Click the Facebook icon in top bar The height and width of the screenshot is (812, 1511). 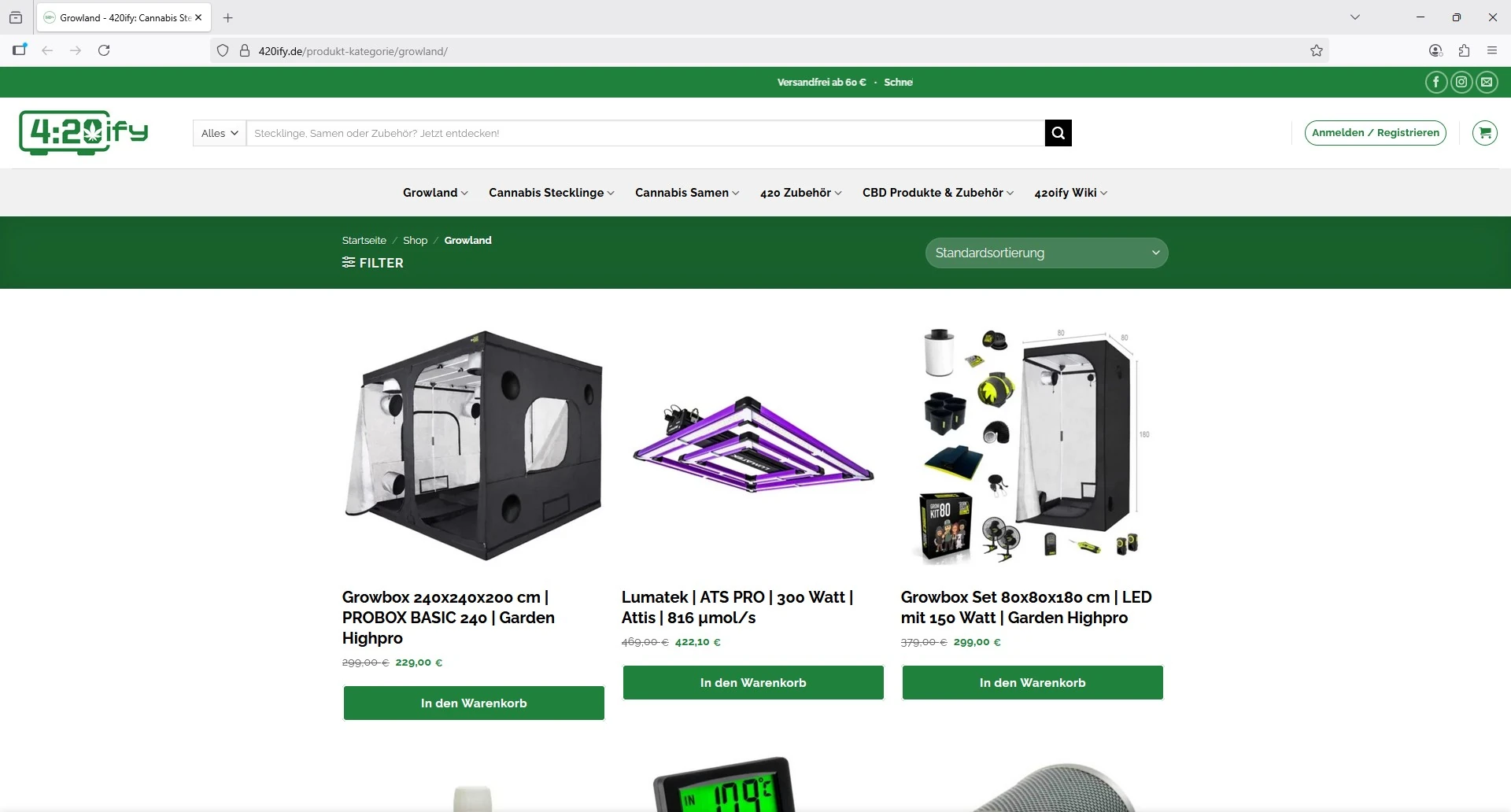coord(1435,82)
